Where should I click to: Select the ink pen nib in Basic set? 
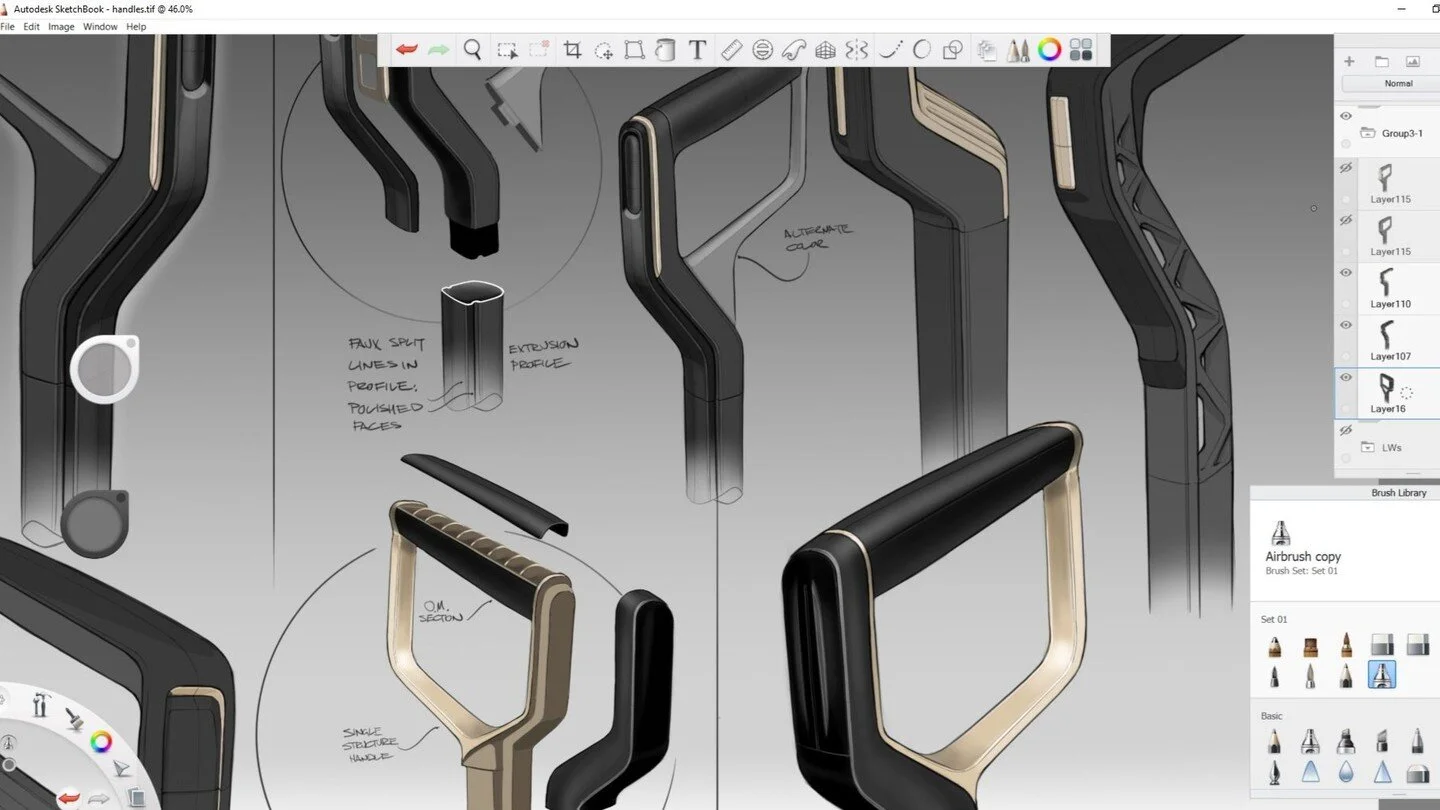click(1274, 773)
